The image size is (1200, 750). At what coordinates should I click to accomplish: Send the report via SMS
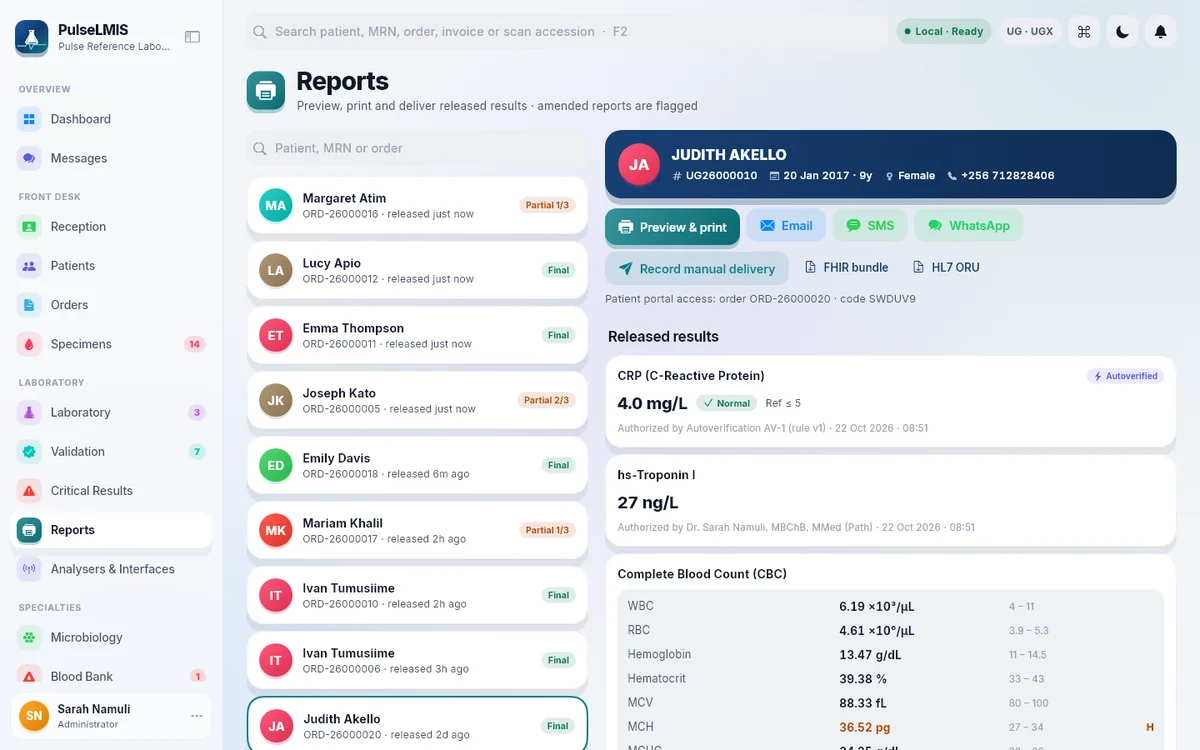(x=870, y=226)
